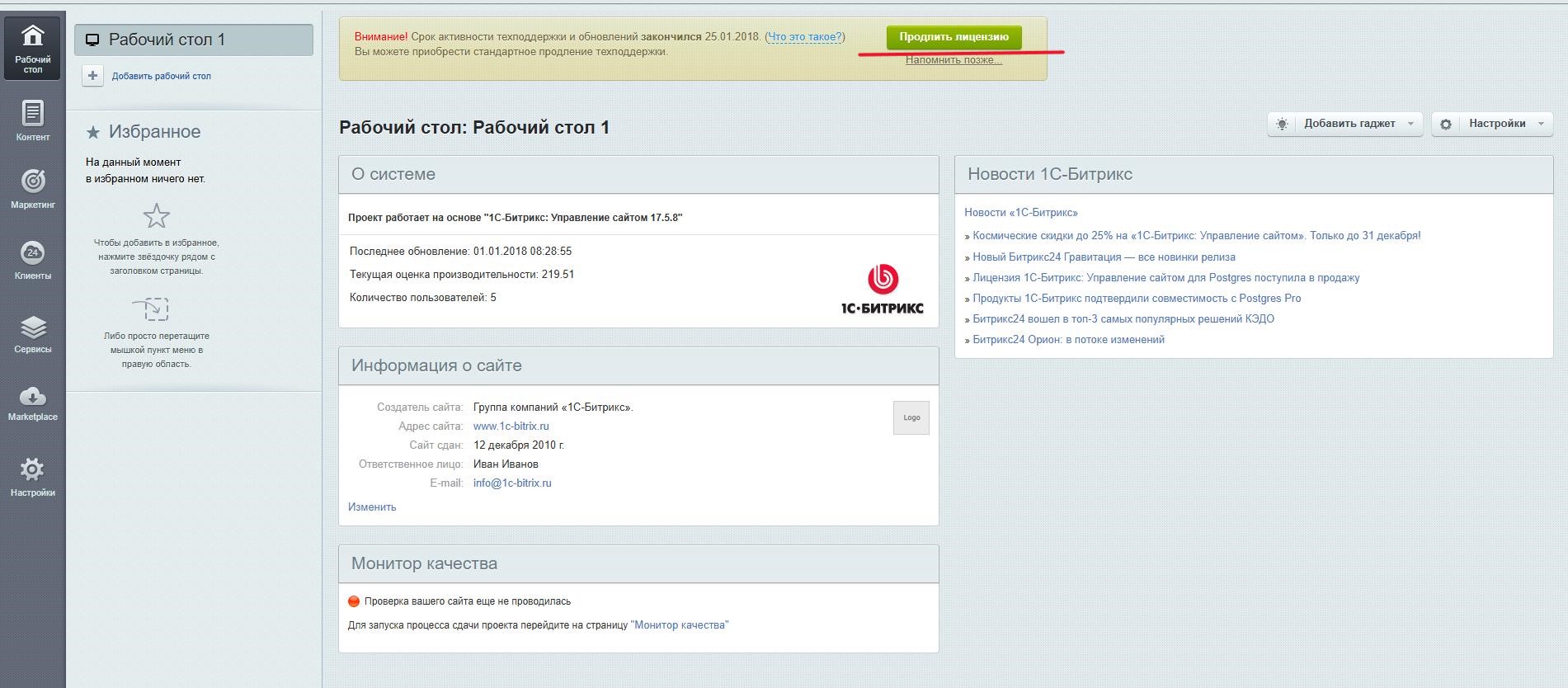
Task: Click the Текущая оценка производительности: 219.51 text
Action: click(x=462, y=275)
